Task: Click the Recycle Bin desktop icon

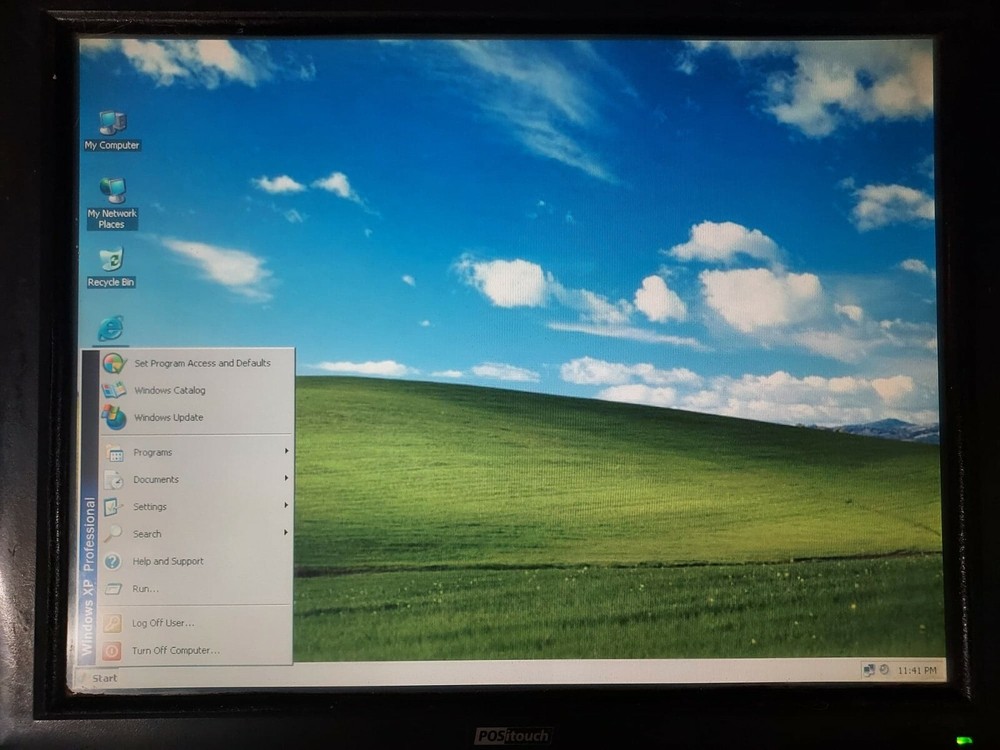Action: [111, 261]
